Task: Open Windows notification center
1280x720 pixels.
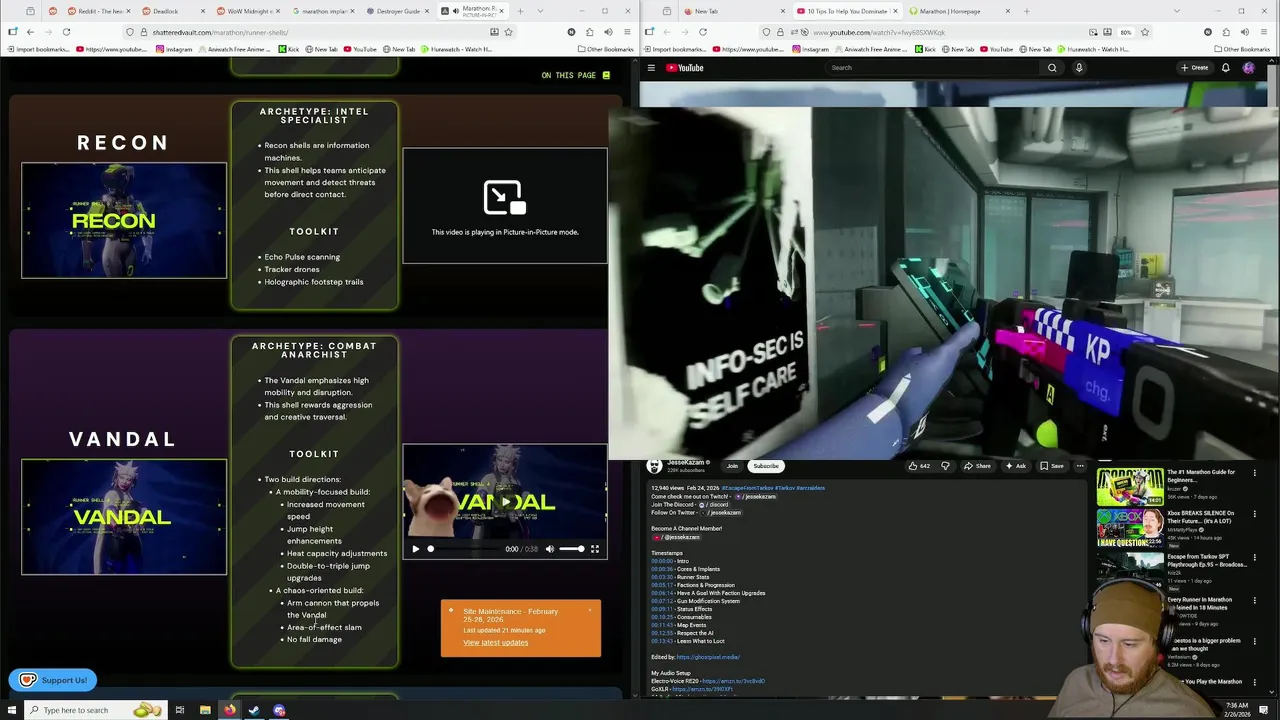Action: tap(1263, 710)
